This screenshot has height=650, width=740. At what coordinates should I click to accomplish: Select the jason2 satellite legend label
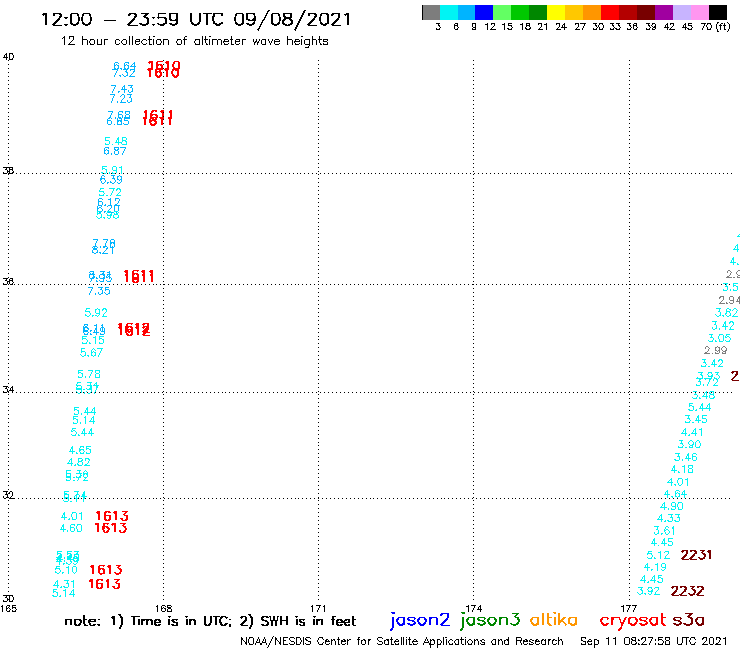click(x=420, y=620)
